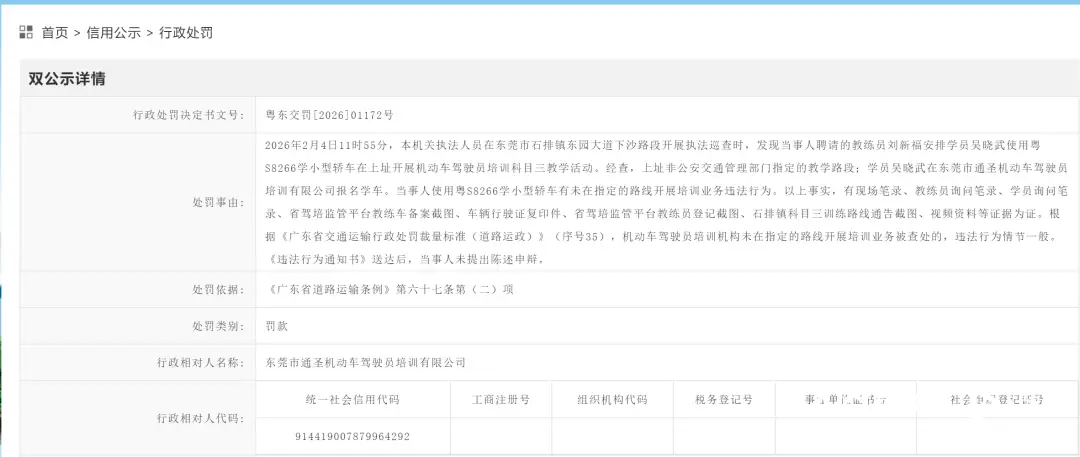Click the grid icon beside 首页 breadcrumb
Screen dimensions: 1080x457
[25, 32]
